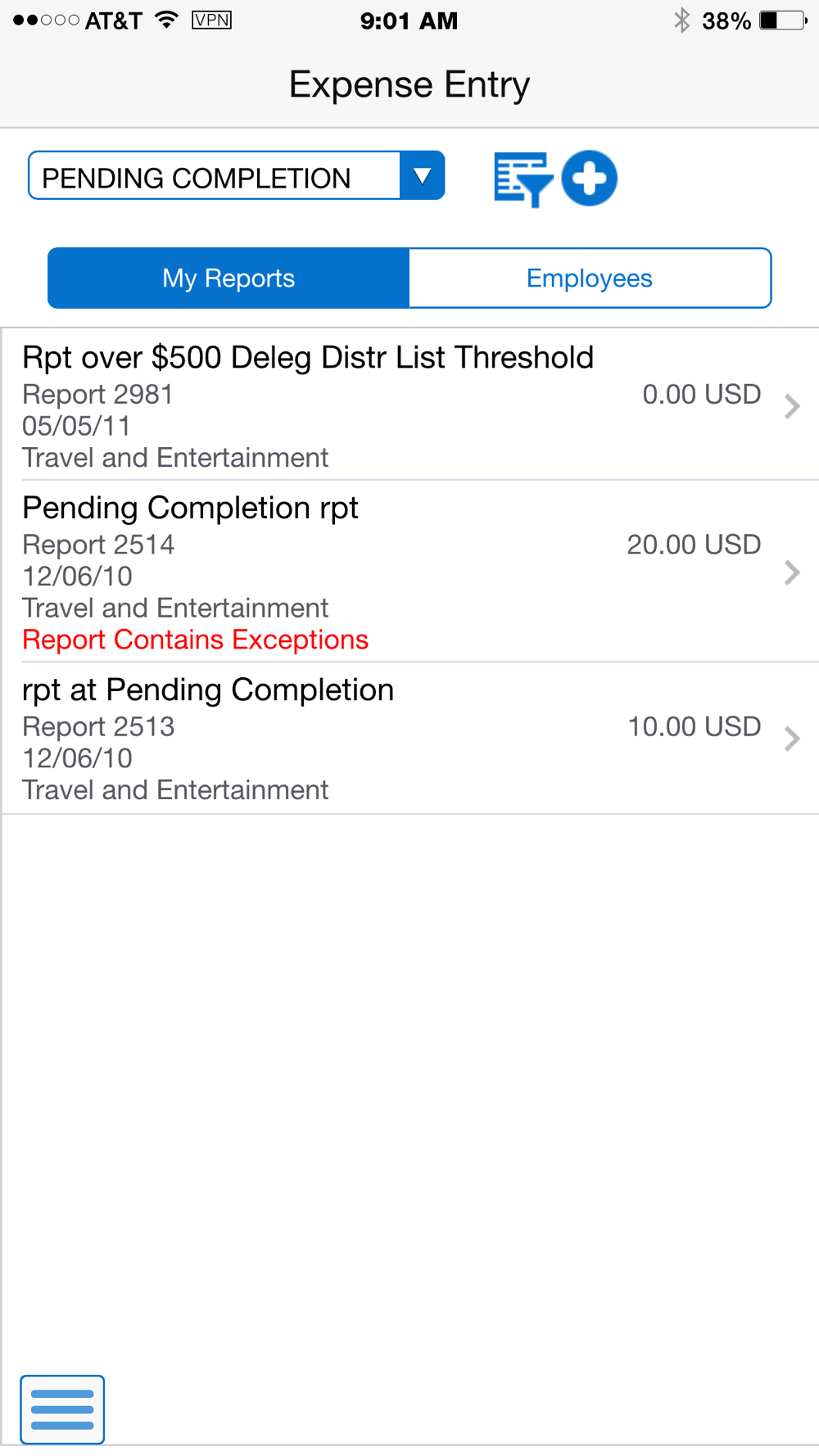The height and width of the screenshot is (1456, 819).
Task: Tap the Wi-Fi signal icon
Action: coord(167,20)
